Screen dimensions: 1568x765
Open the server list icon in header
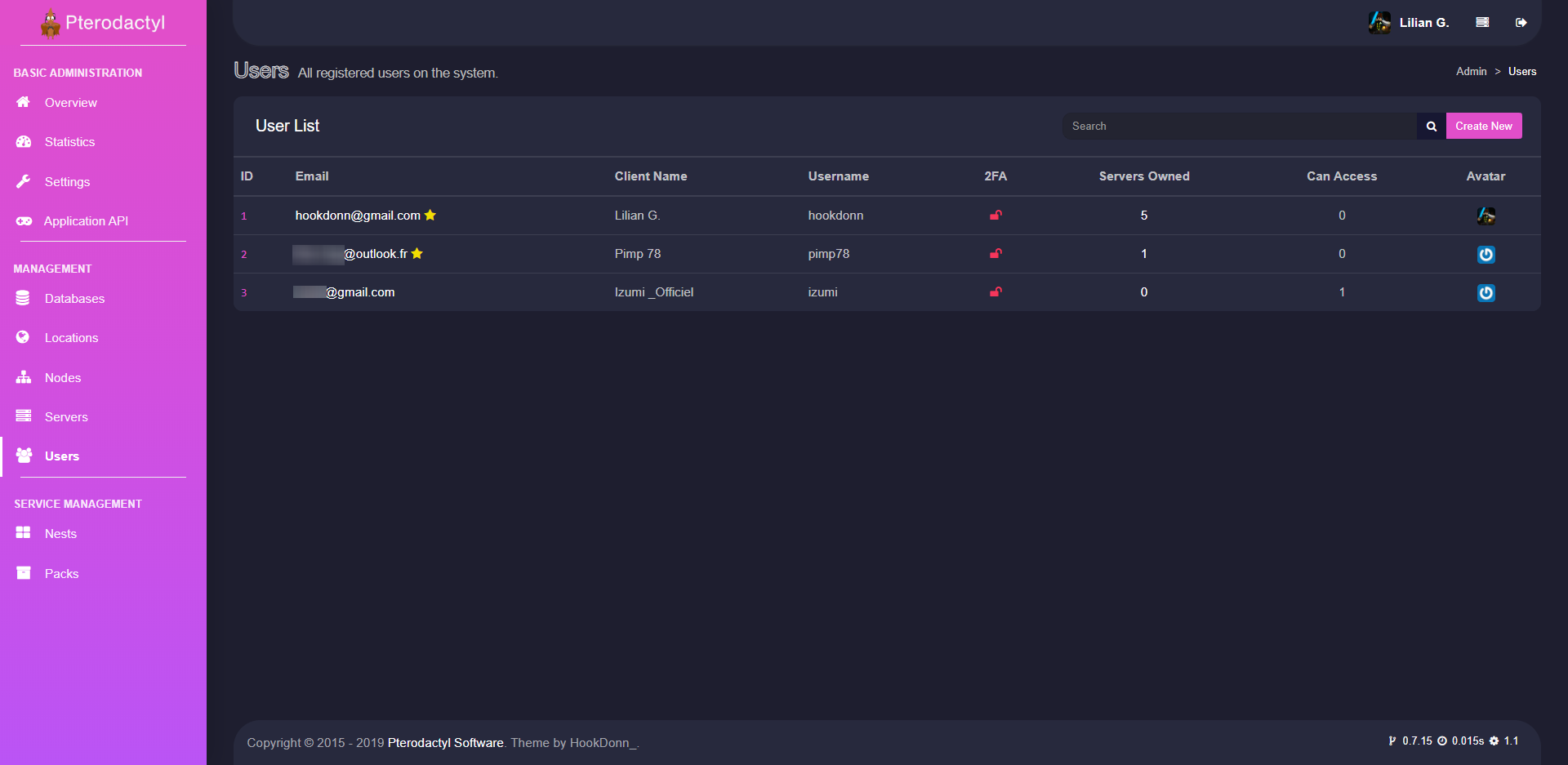coord(1482,23)
